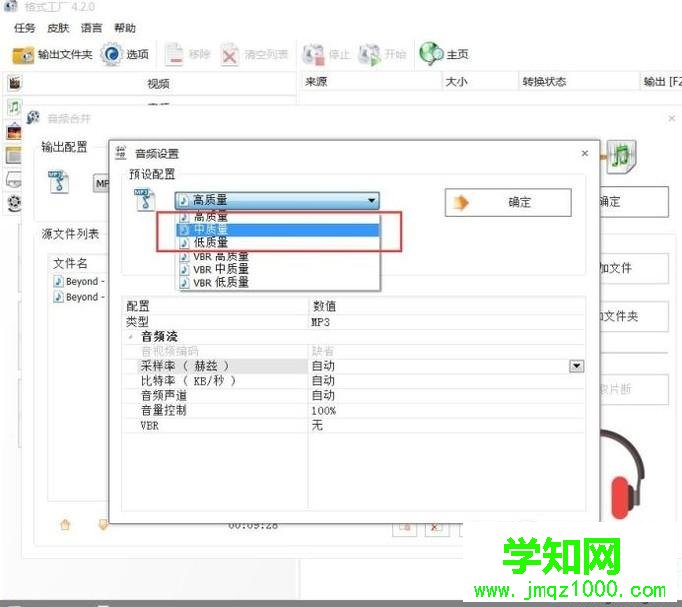Open 选项 settings in toolbar

[125, 54]
